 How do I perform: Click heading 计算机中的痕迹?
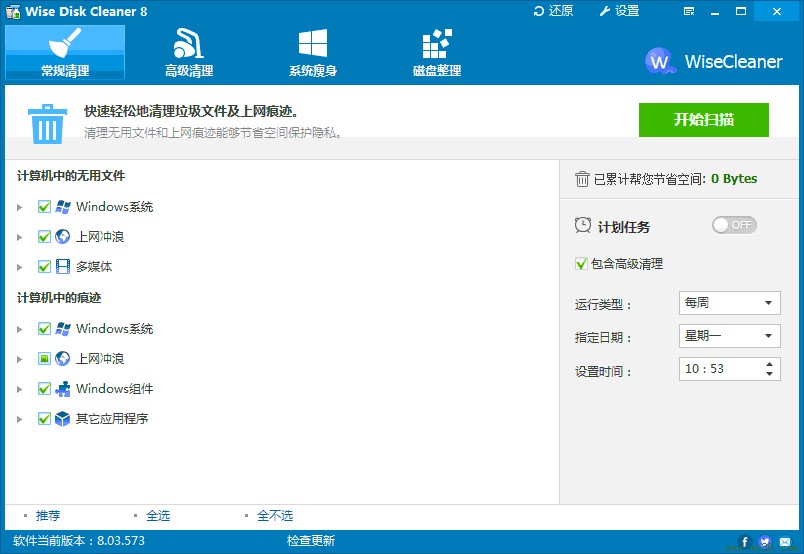click(x=59, y=298)
